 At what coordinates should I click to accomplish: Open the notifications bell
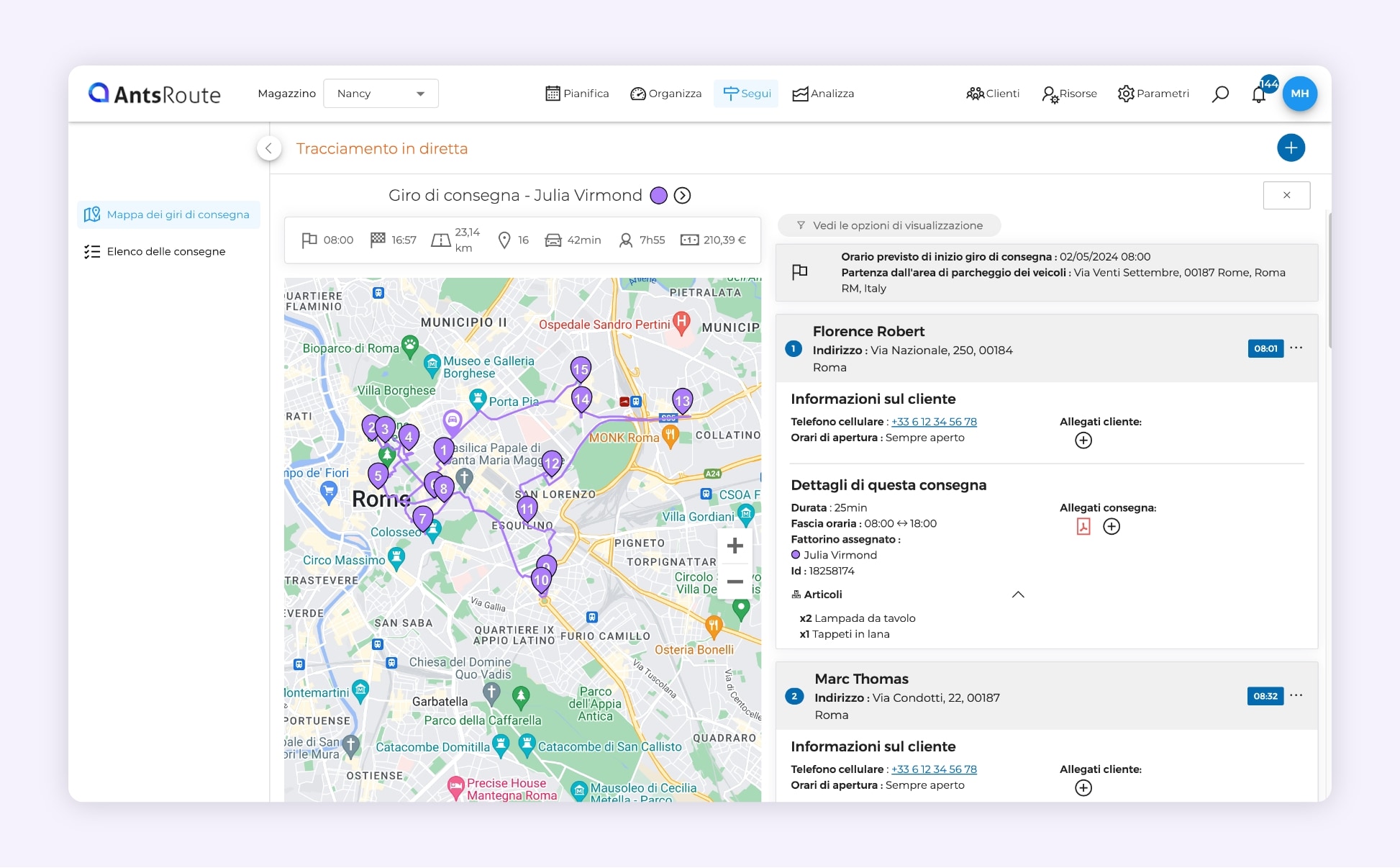[x=1258, y=94]
